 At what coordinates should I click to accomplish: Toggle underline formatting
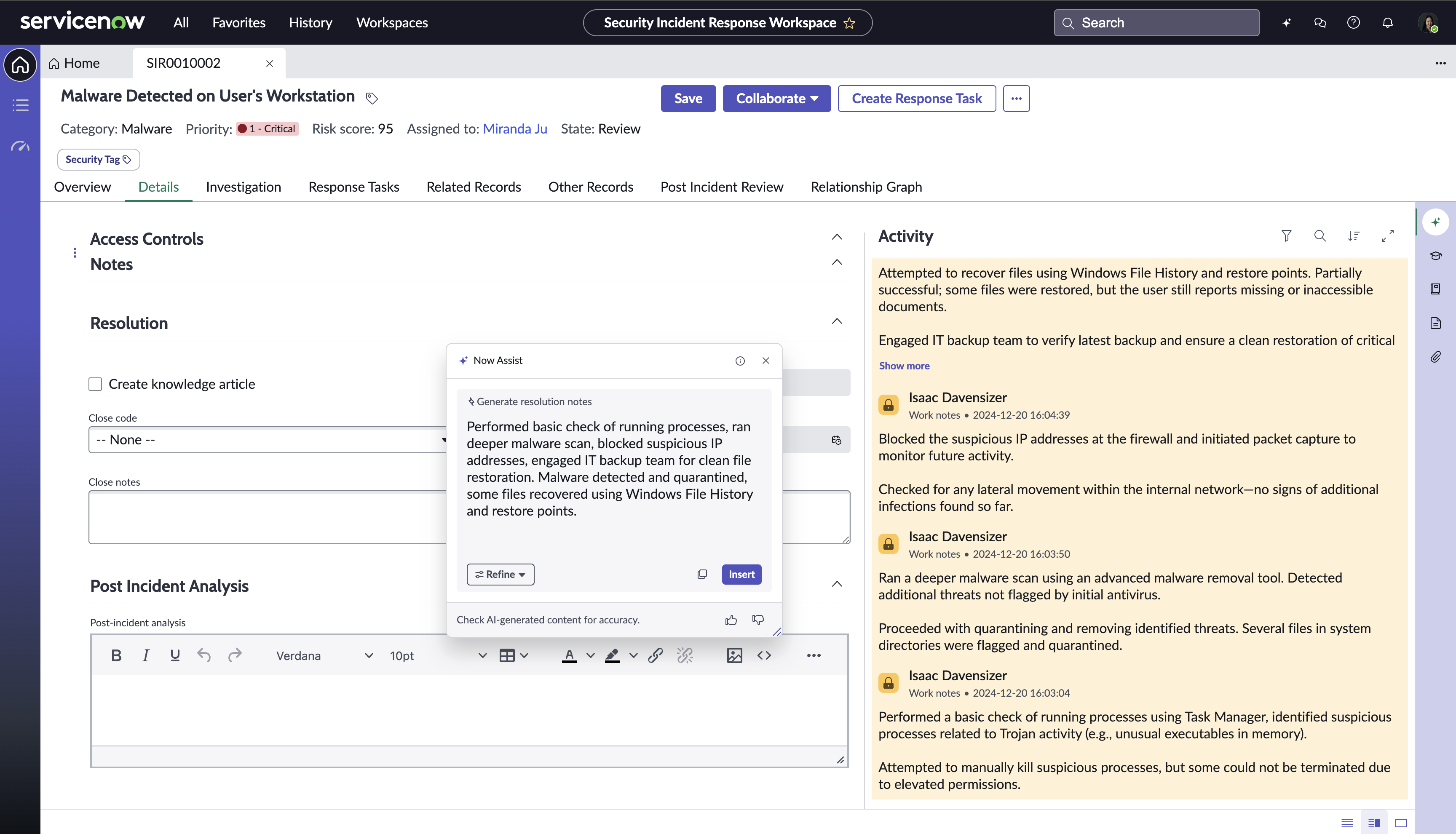coord(175,655)
